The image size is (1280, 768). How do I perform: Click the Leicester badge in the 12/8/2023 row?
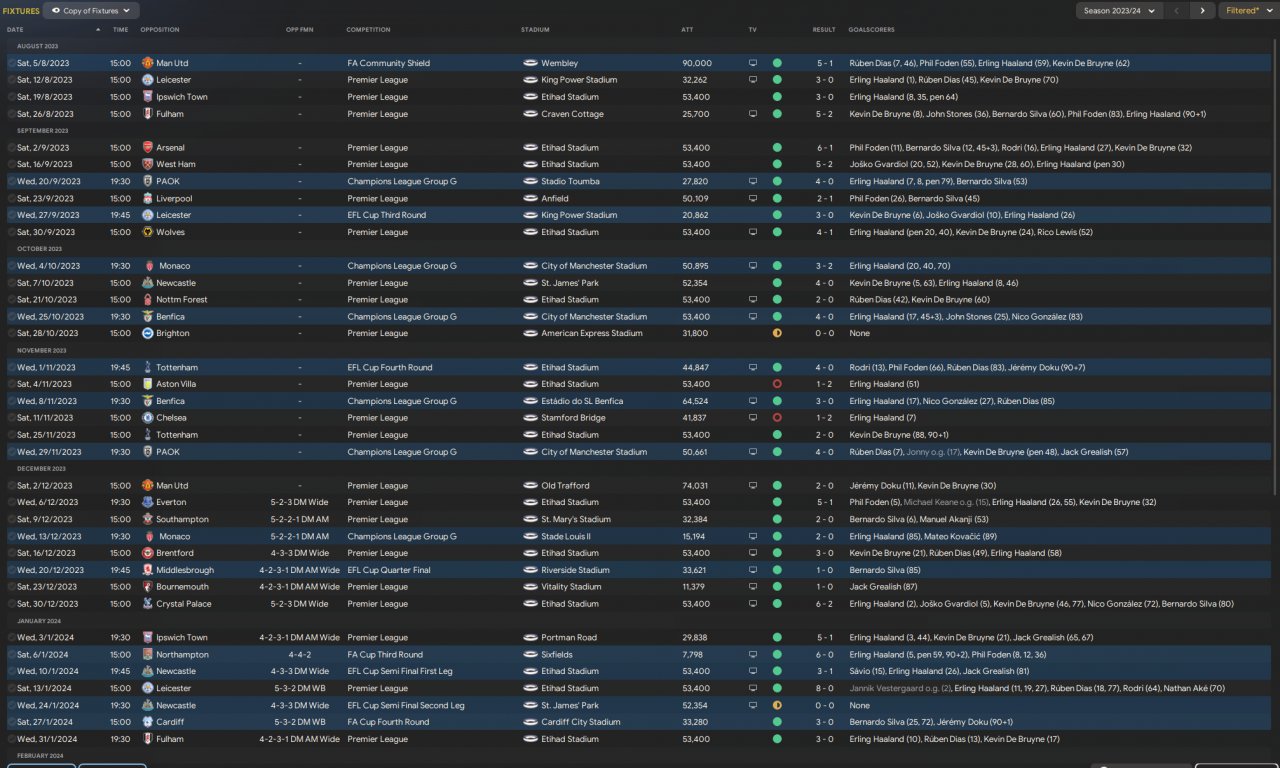click(148, 80)
